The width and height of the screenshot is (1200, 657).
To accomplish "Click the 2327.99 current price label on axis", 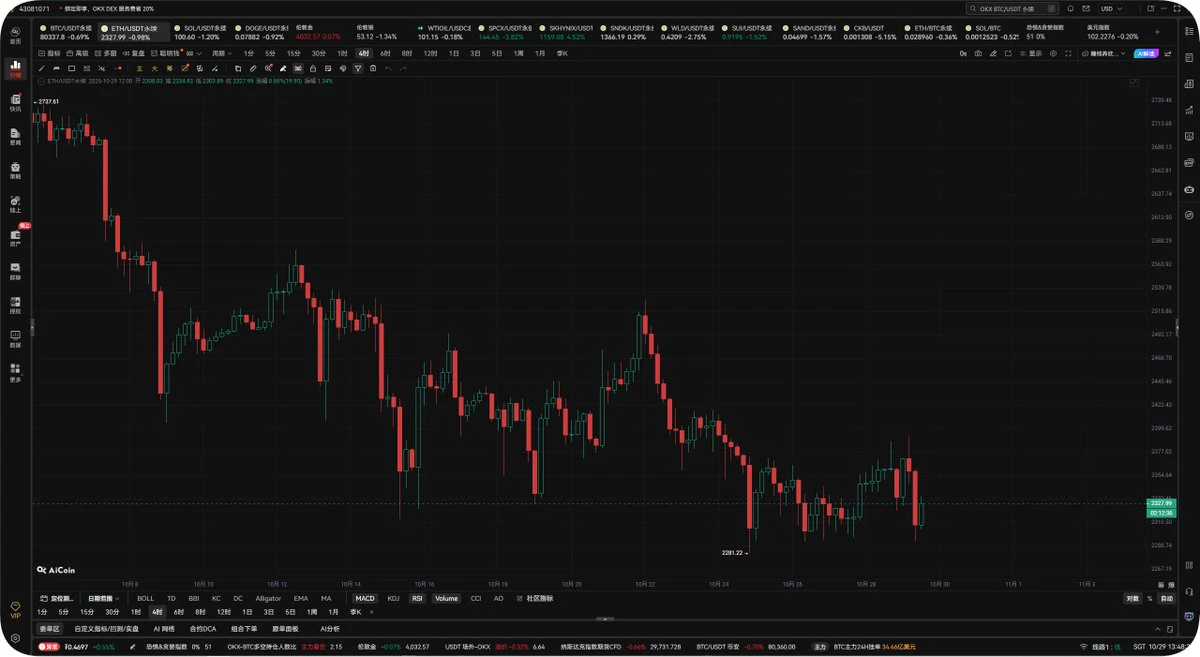I will coord(1162,502).
